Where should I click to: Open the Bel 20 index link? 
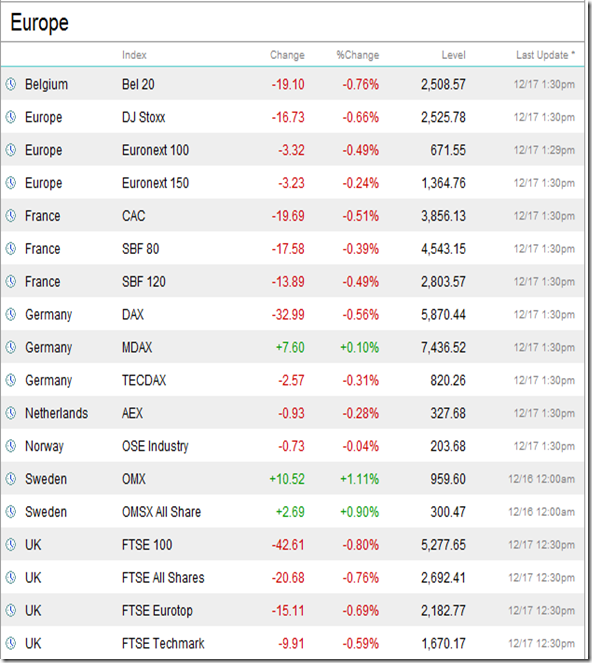(138, 84)
